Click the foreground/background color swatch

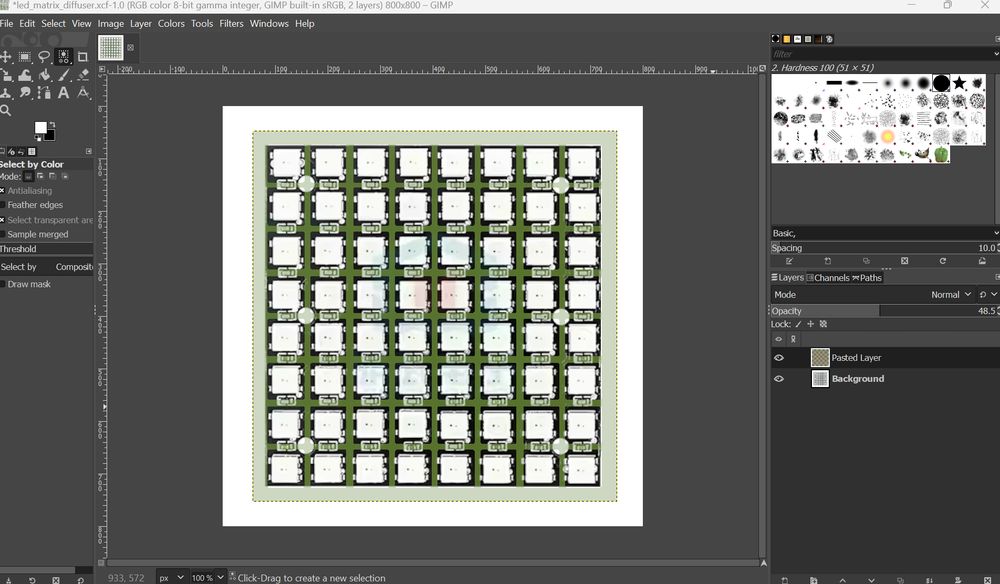point(42,128)
